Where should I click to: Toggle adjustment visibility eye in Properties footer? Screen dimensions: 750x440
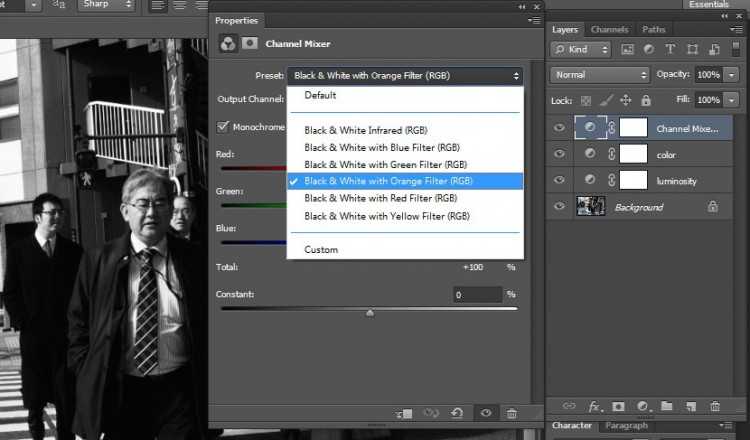485,413
